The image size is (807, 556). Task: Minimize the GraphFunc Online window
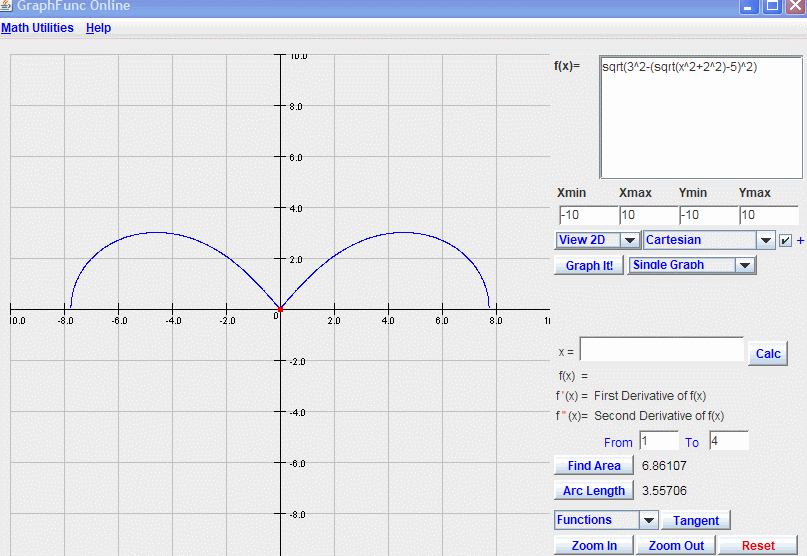pyautogui.click(x=748, y=6)
